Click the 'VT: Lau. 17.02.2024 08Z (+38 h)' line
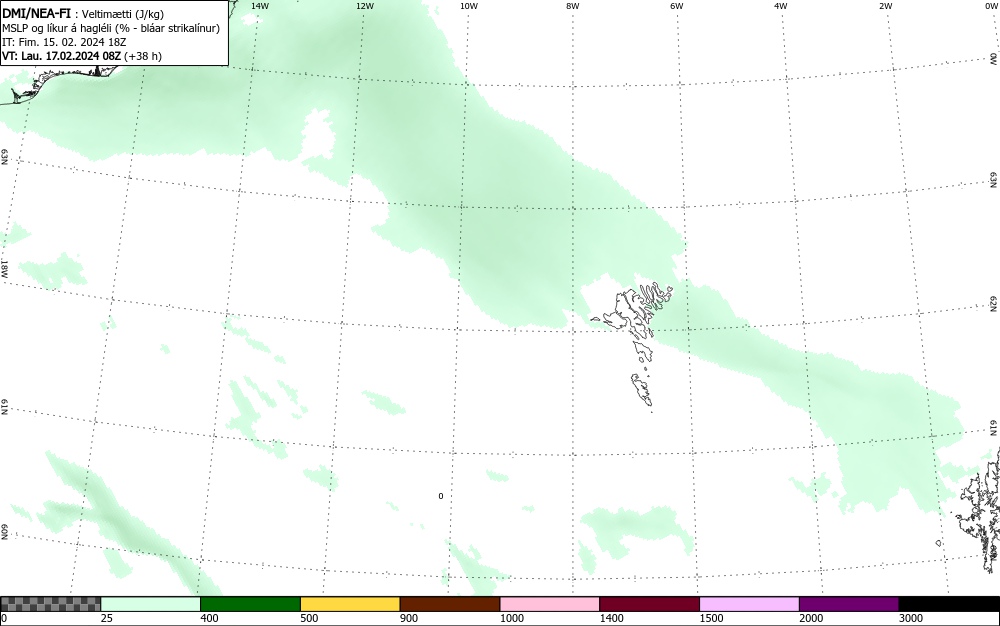 pos(82,56)
